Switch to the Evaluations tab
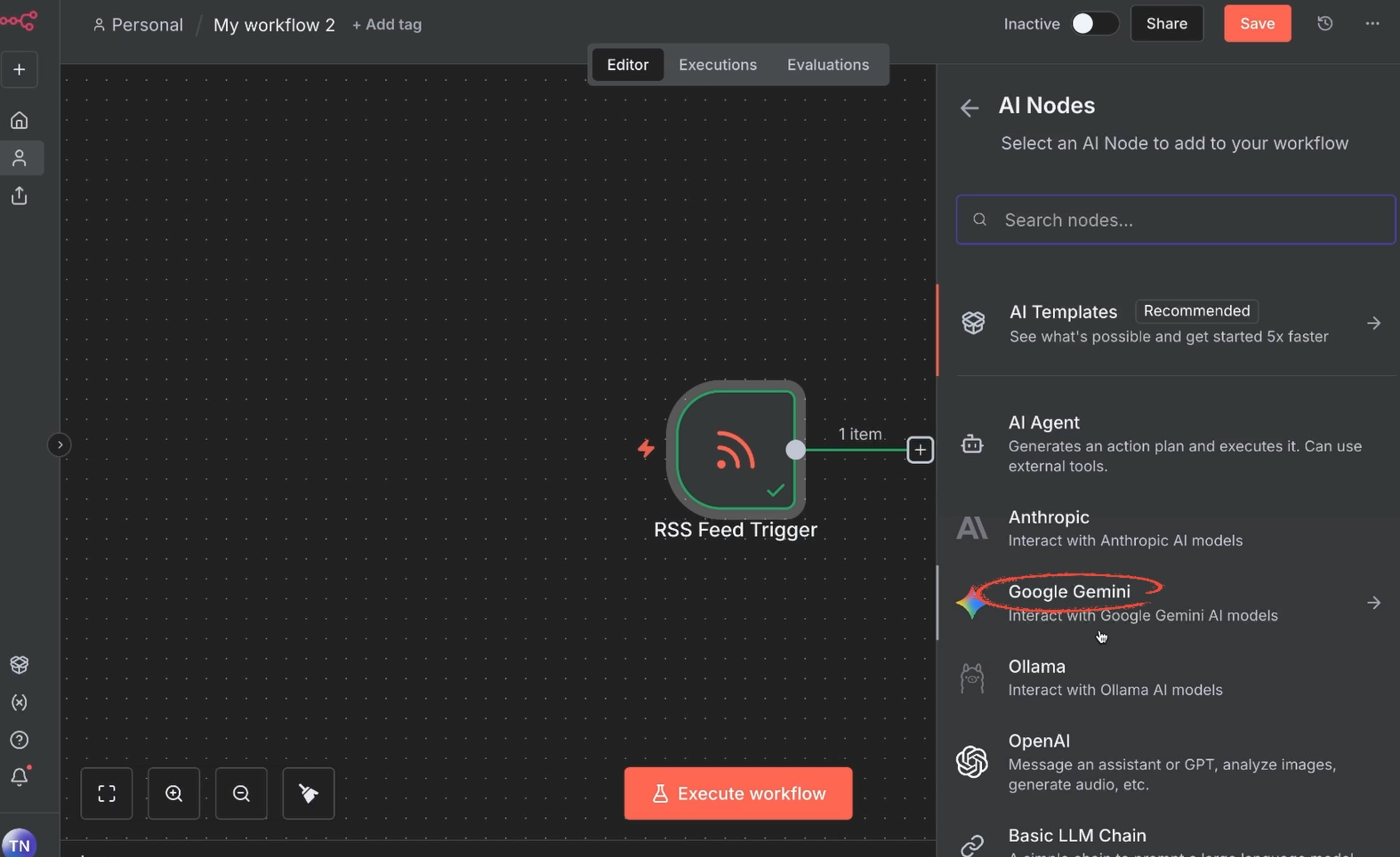 [x=828, y=65]
